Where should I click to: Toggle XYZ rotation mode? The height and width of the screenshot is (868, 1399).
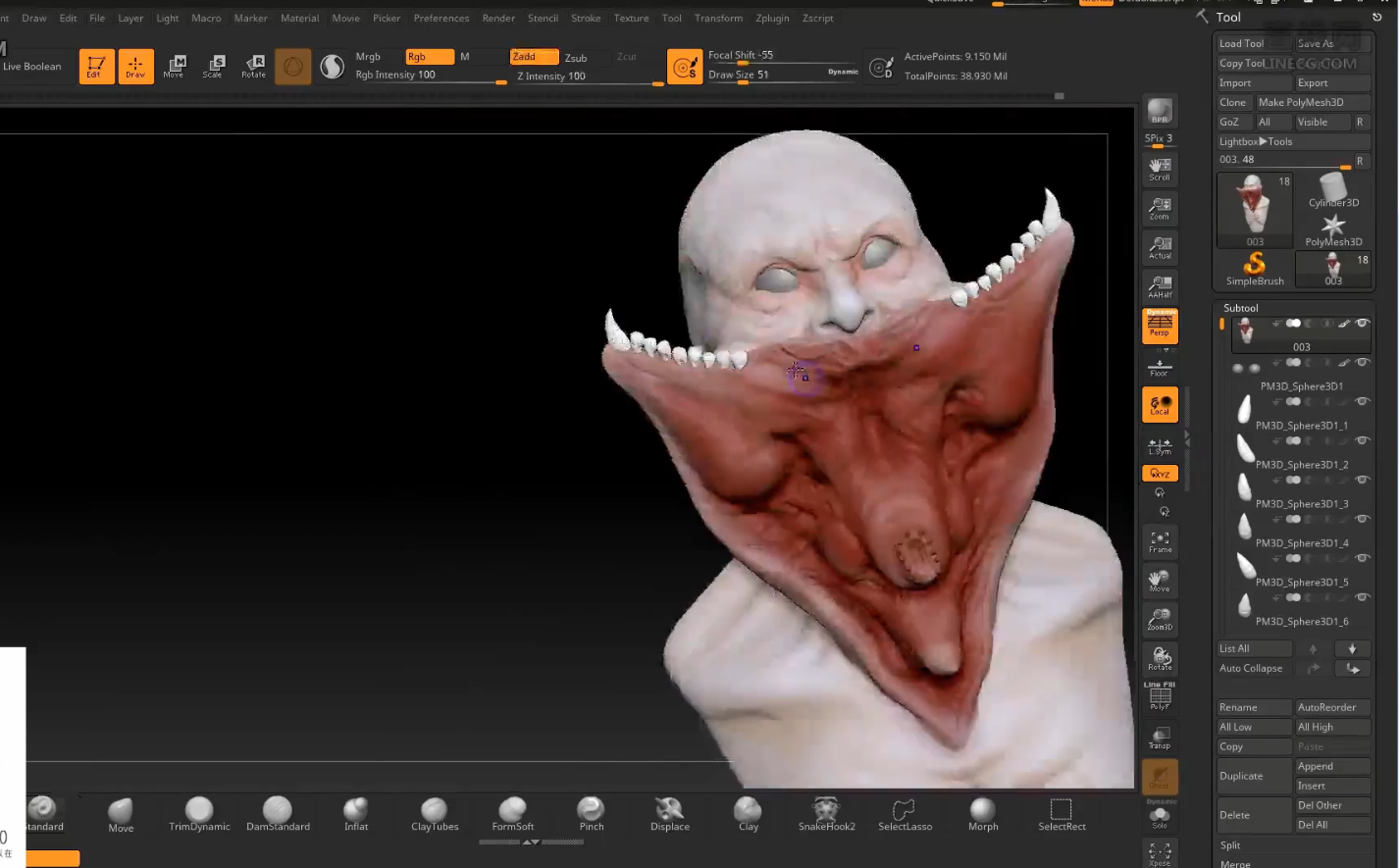(1160, 473)
